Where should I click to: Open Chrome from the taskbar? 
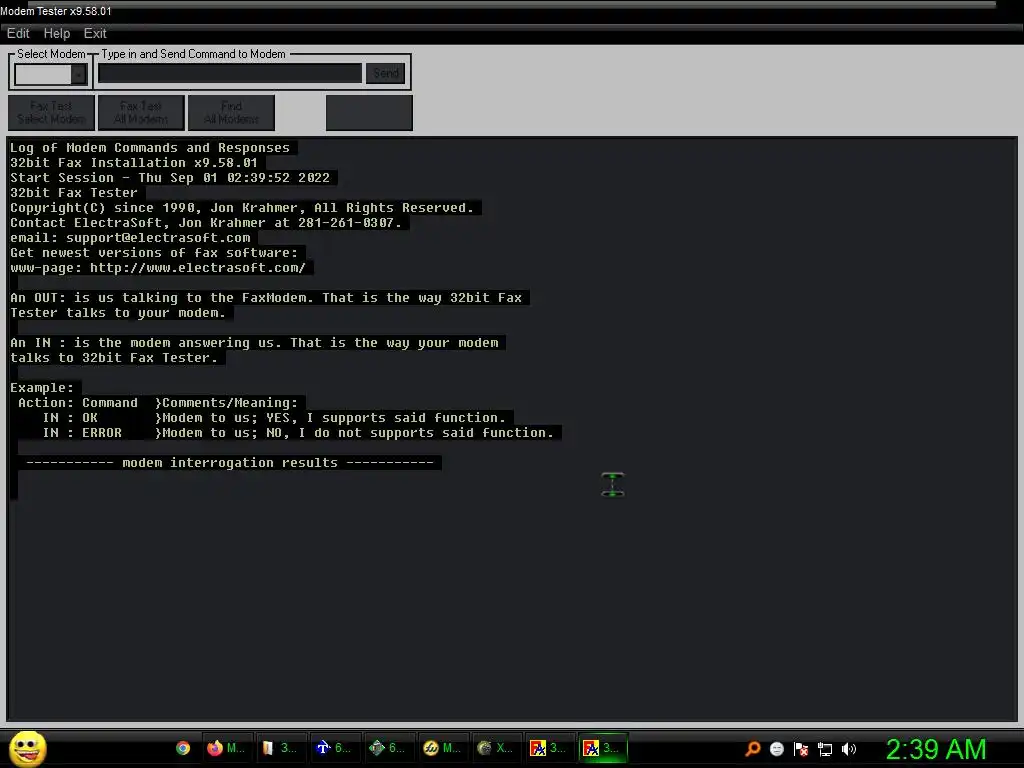click(x=183, y=748)
